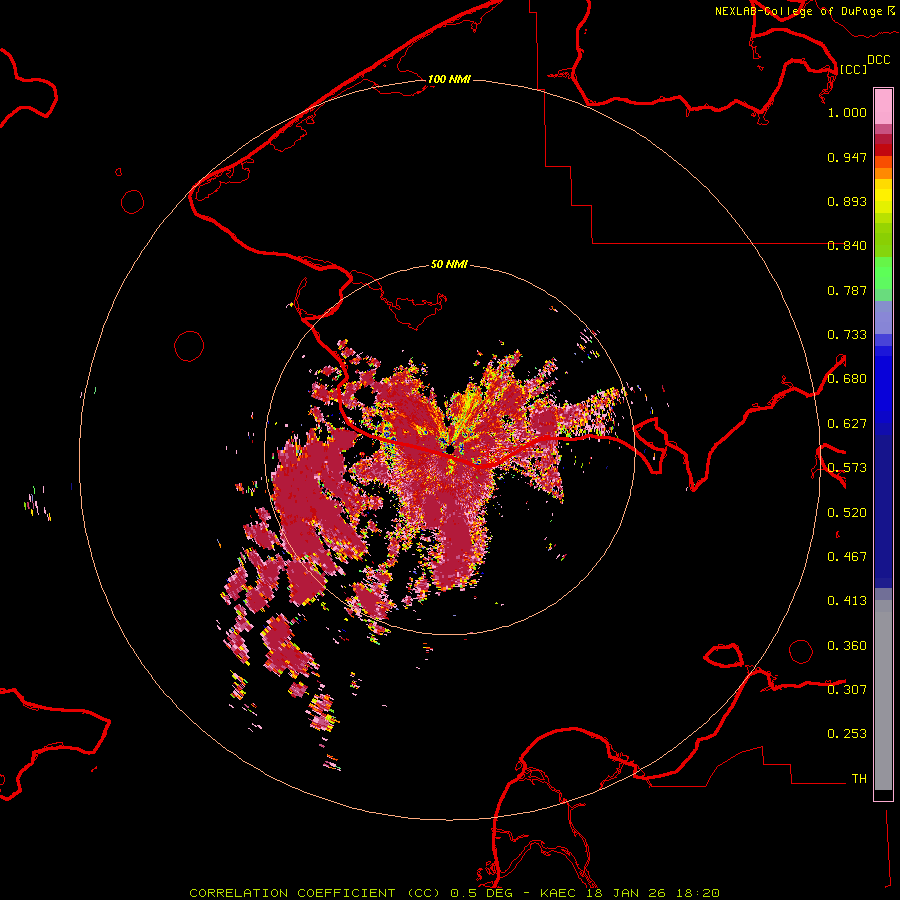Select the 0.360 value on the color scale
Image resolution: width=900 pixels, height=900 pixels.
847,646
